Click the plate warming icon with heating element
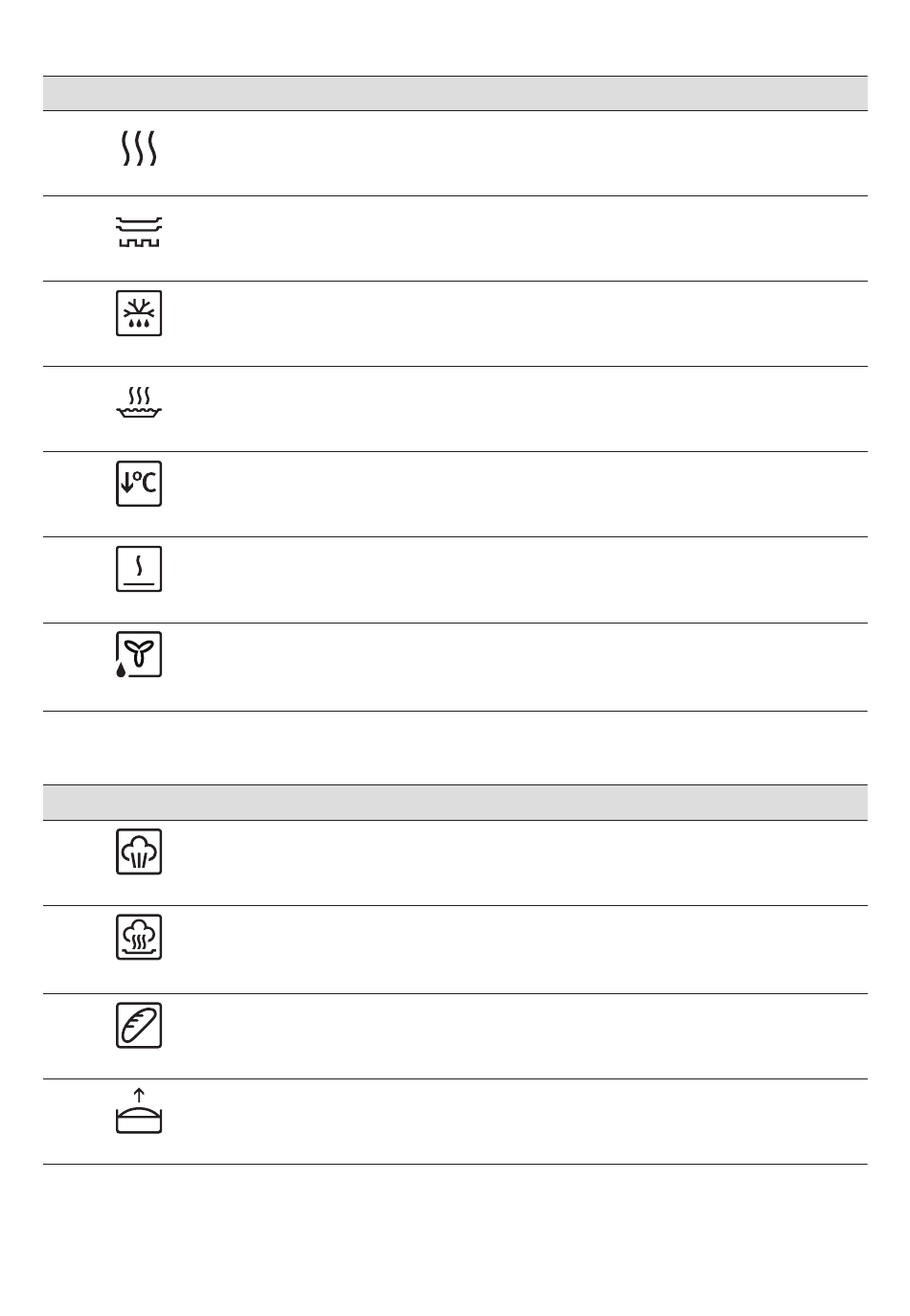 (139, 232)
